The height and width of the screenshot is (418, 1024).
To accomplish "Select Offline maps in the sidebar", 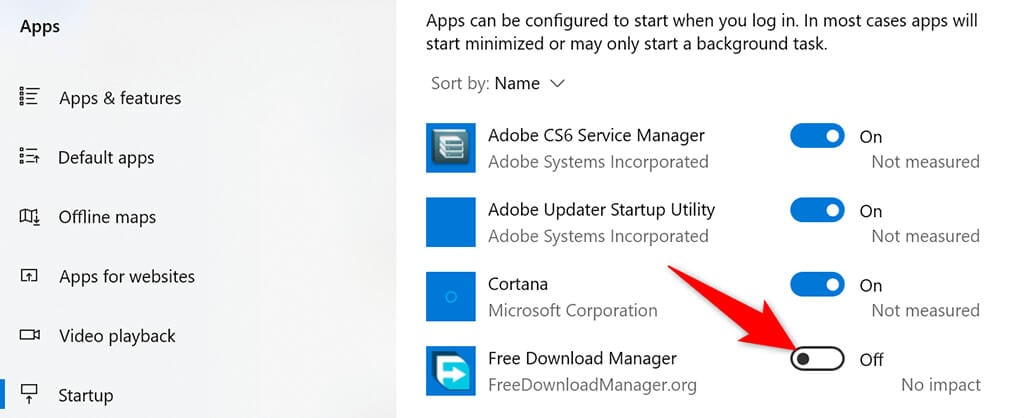I will click(x=107, y=217).
